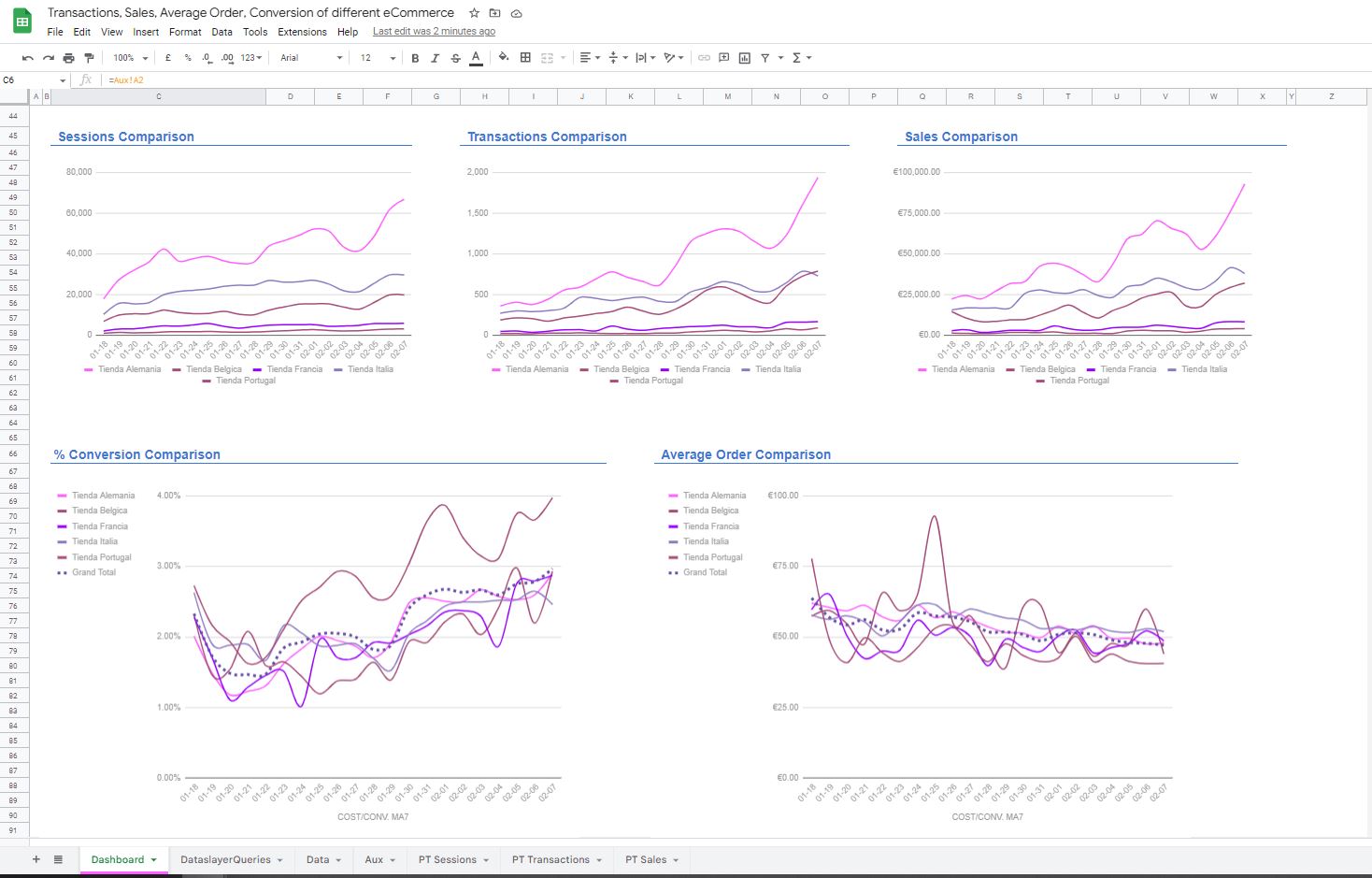The width and height of the screenshot is (1372, 878).
Task: Toggle italic formatting
Action: pos(435,58)
